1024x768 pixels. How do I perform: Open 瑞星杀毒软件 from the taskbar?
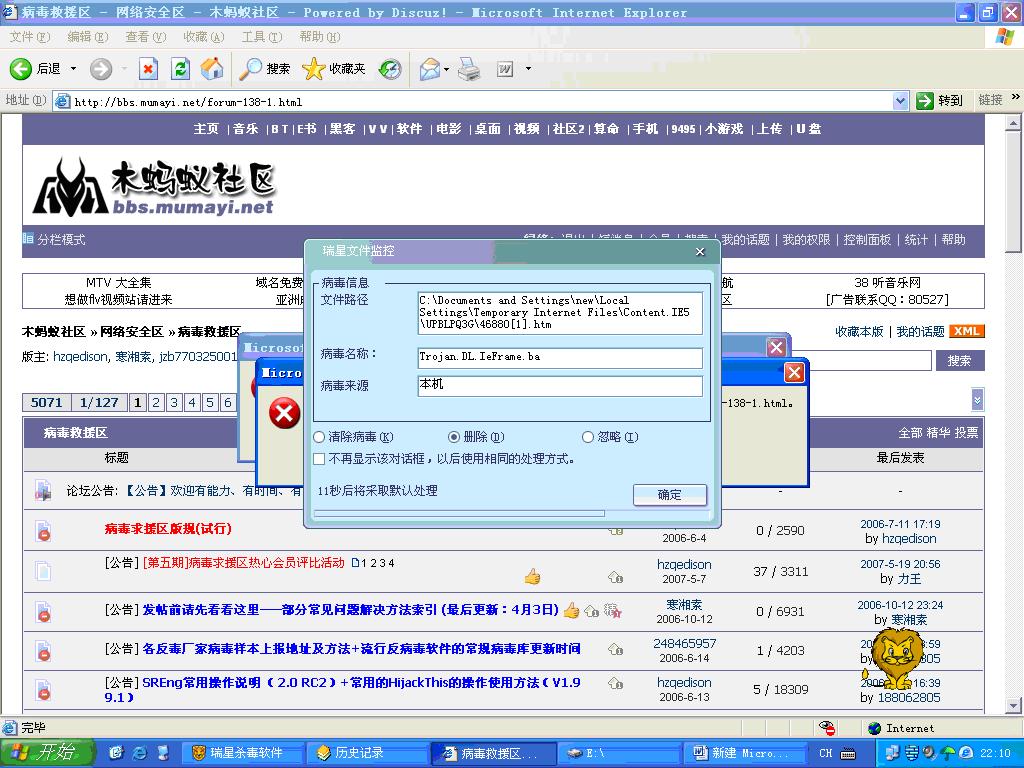(240, 753)
